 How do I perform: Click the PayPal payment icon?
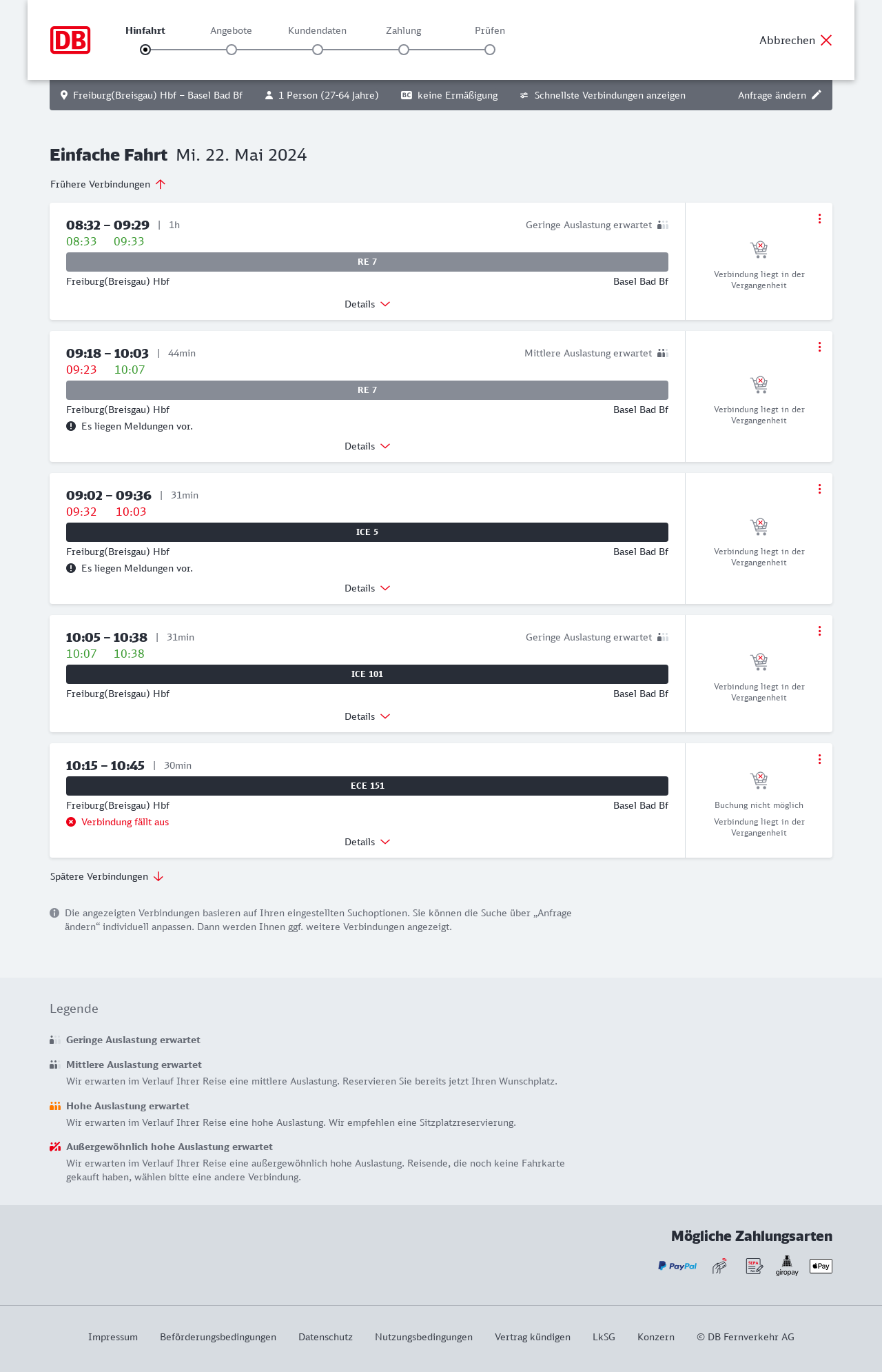click(677, 1266)
